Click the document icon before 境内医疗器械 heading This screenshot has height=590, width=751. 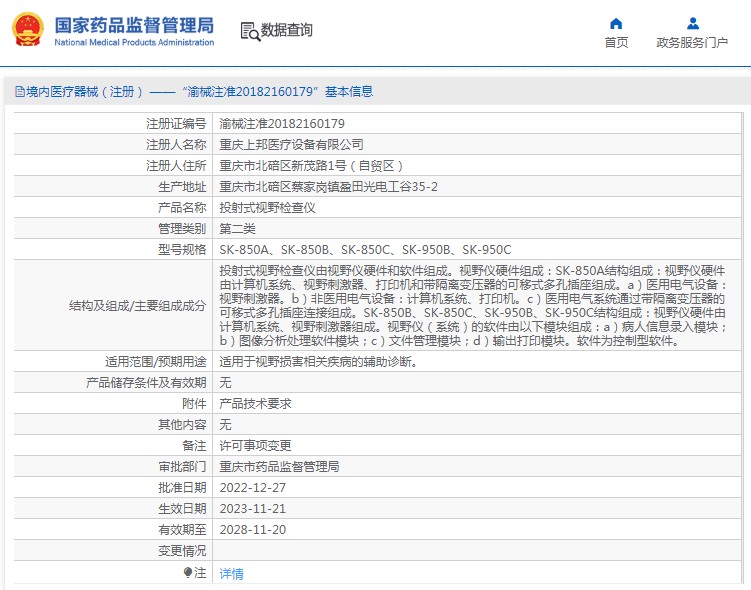18,92
